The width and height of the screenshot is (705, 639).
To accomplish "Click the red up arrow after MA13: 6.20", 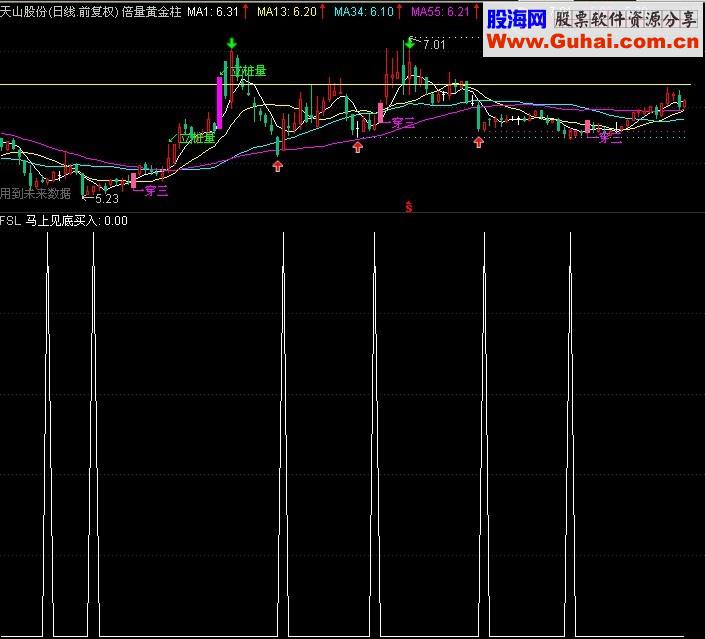I will point(323,11).
